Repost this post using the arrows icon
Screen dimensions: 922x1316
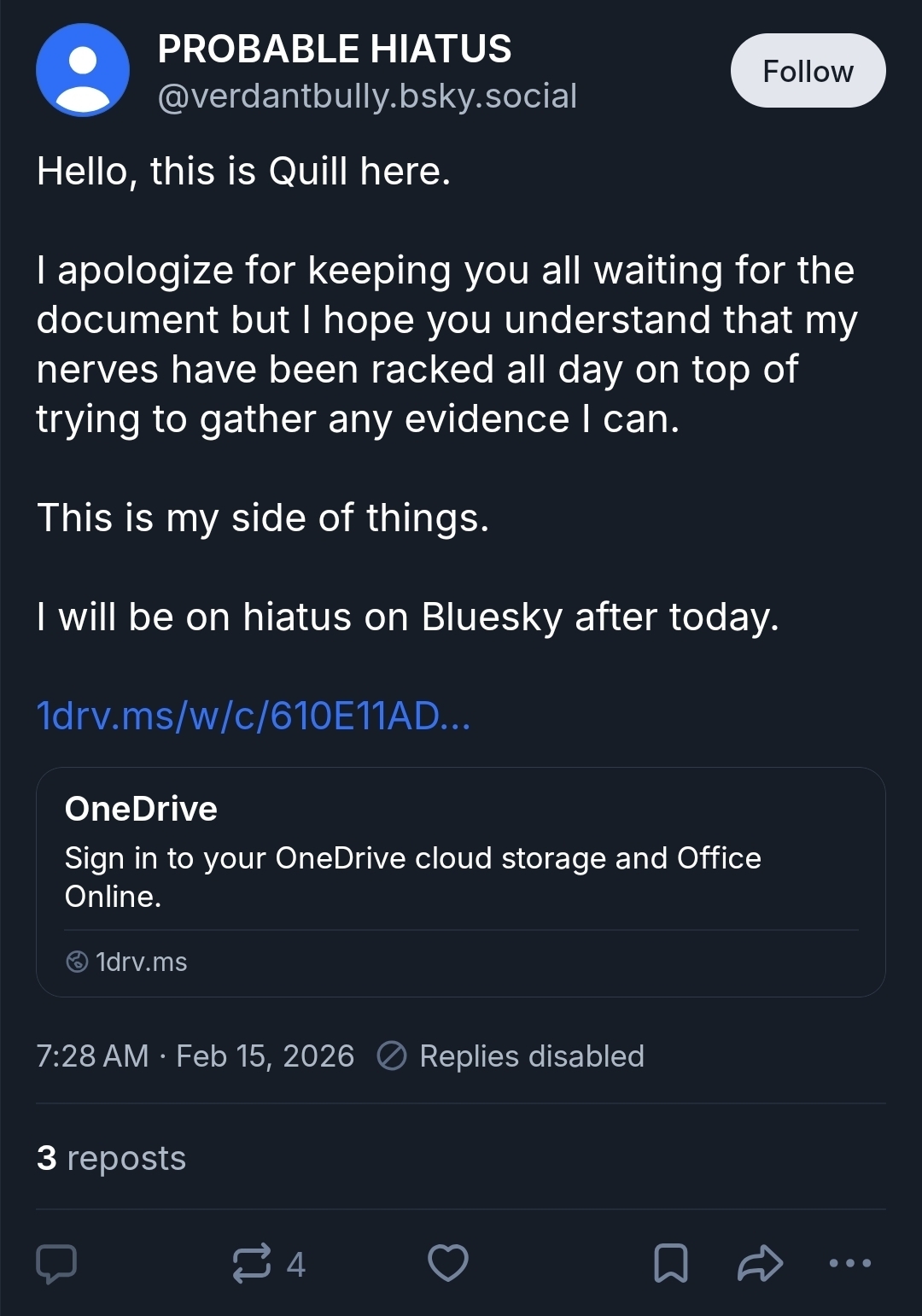tap(252, 1263)
